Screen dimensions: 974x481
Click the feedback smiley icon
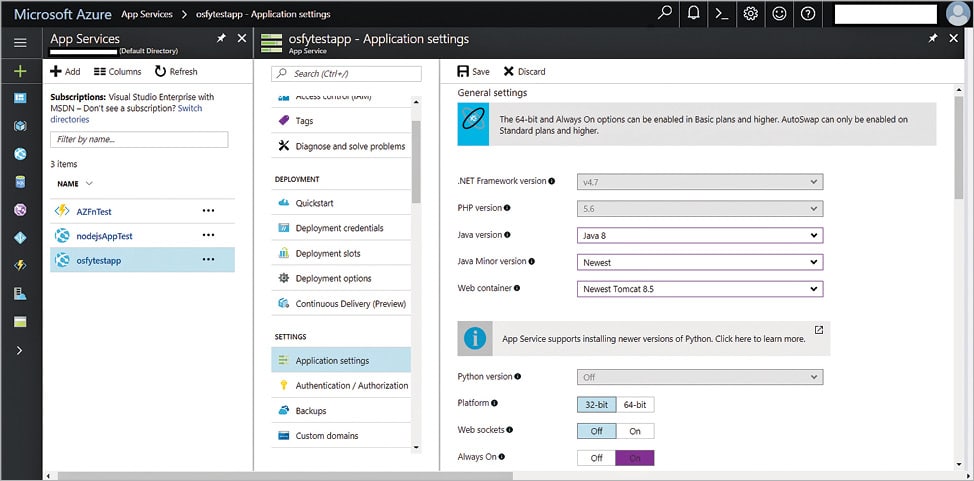coord(779,14)
